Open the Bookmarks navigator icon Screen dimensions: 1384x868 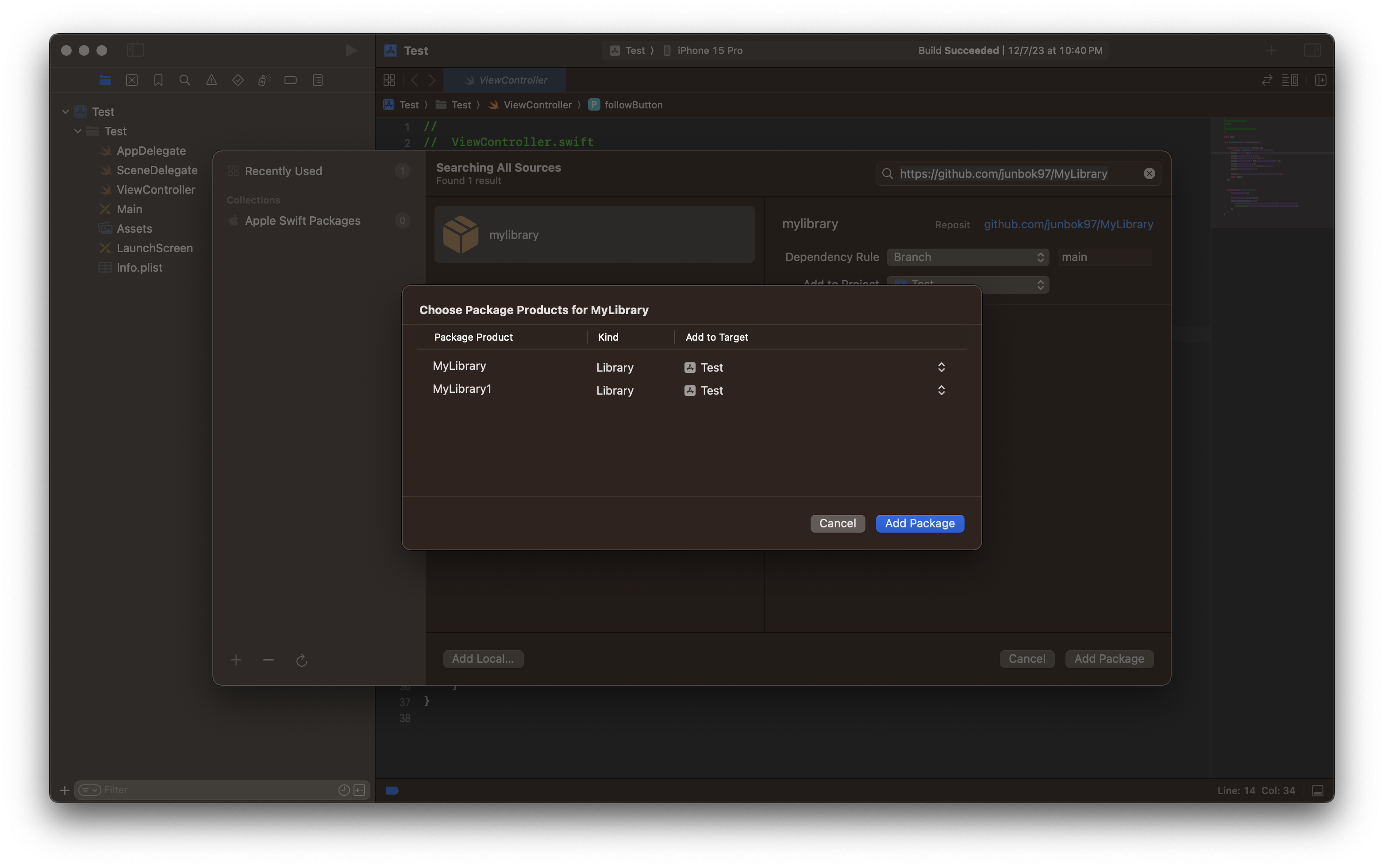point(158,81)
